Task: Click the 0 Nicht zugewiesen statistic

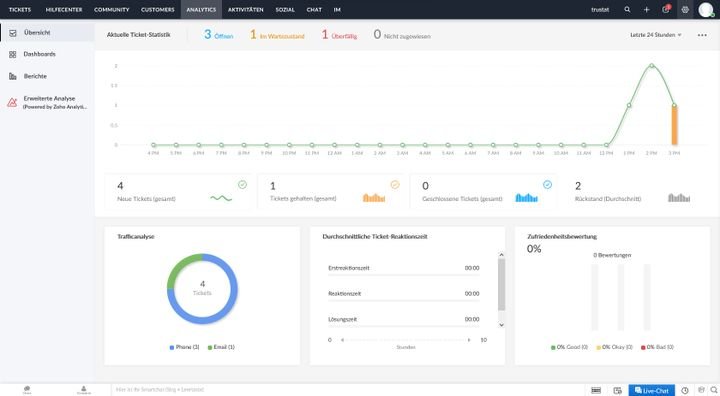Action: [x=402, y=34]
